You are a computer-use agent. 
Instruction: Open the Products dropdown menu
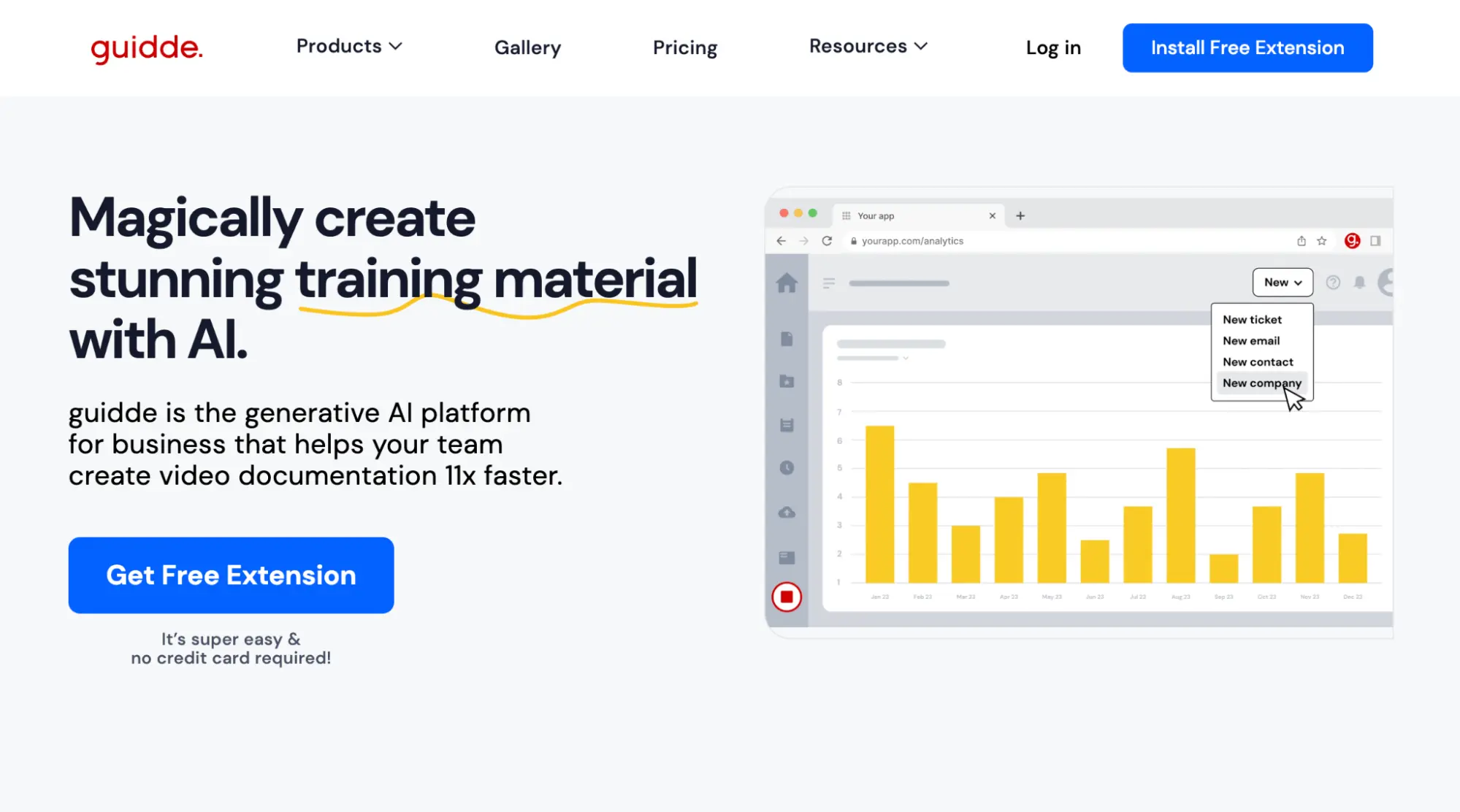pyautogui.click(x=349, y=46)
